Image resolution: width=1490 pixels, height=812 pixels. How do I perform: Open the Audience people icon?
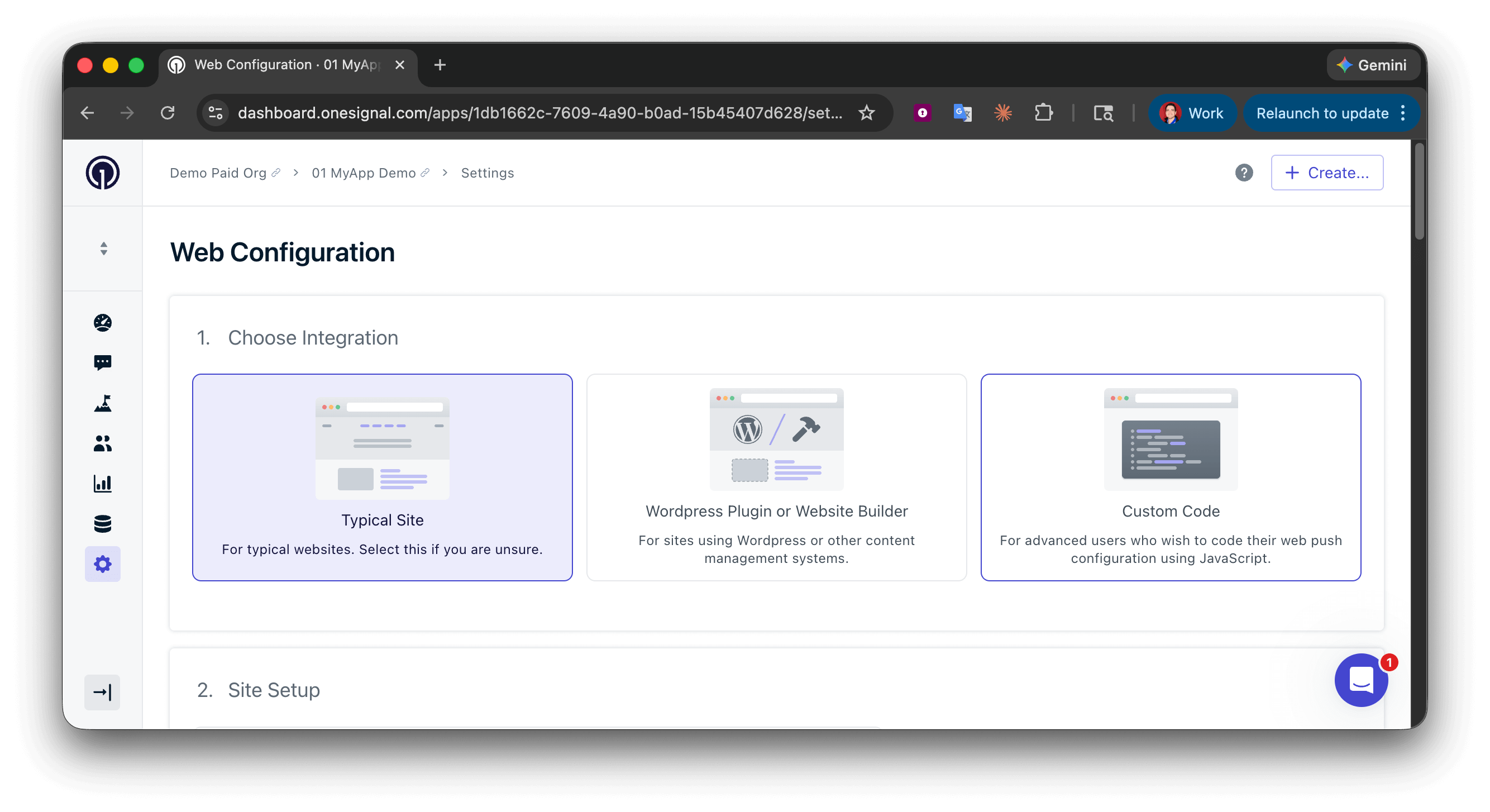(102, 443)
